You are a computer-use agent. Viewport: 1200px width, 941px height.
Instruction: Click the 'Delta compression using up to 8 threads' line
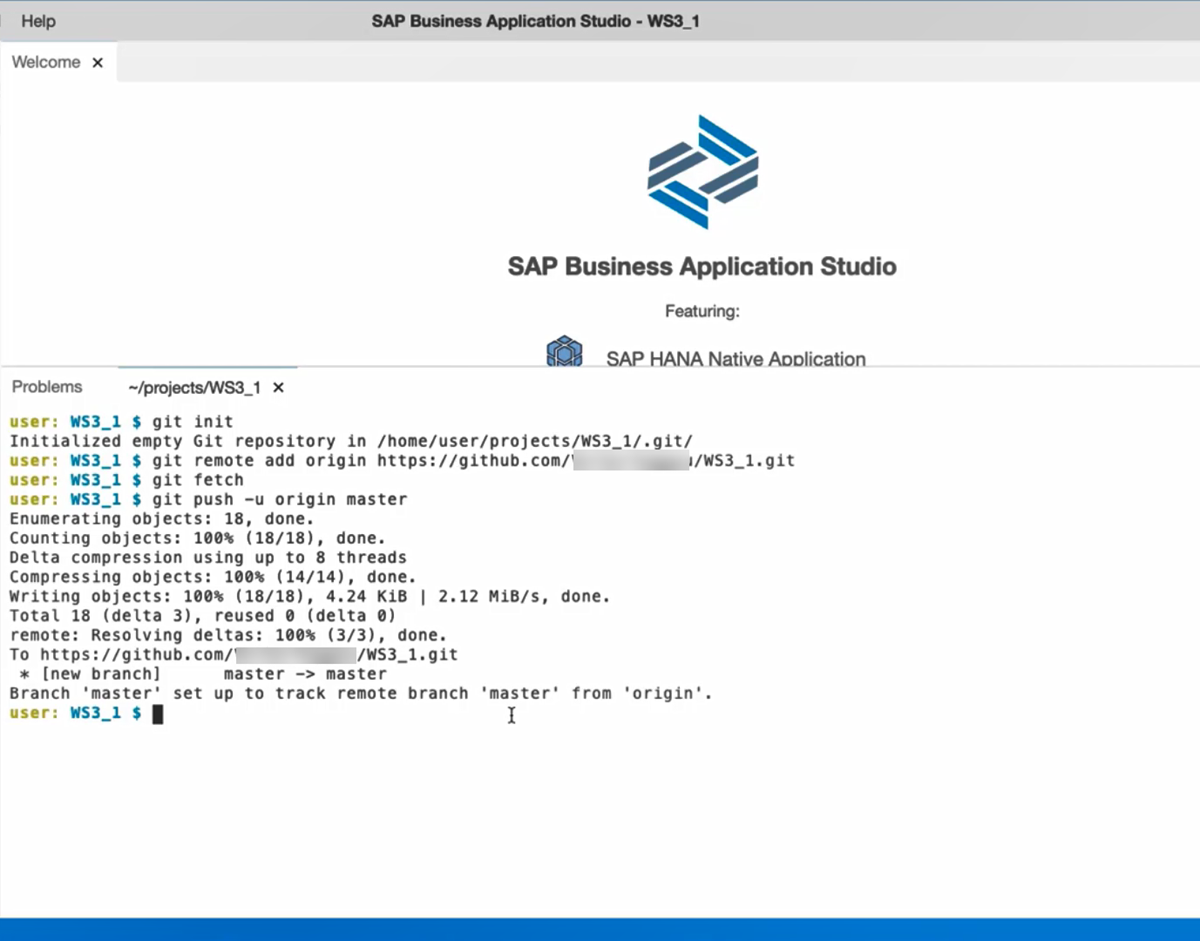point(208,557)
